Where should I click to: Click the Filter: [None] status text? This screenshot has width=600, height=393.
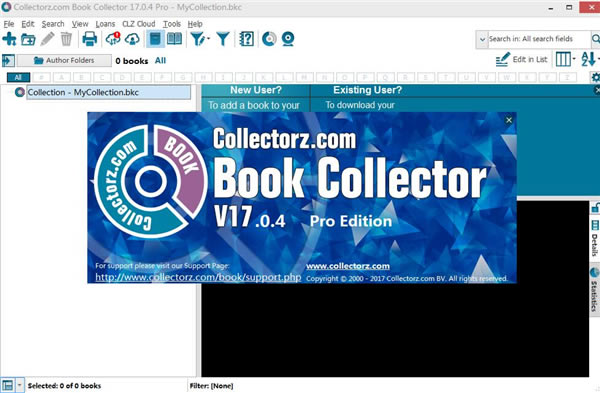(x=211, y=386)
